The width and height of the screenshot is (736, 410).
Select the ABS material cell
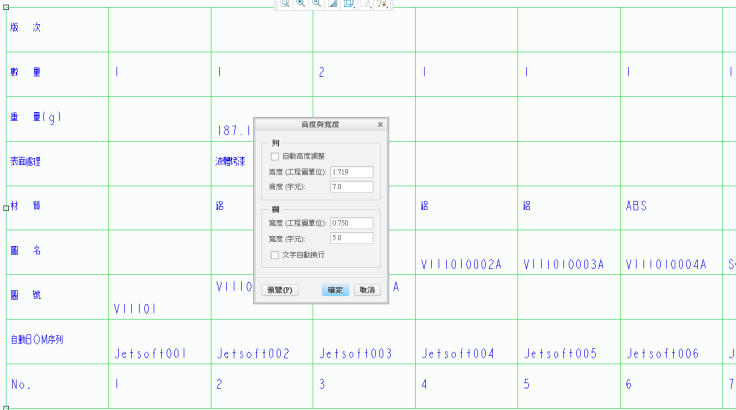[x=637, y=206]
